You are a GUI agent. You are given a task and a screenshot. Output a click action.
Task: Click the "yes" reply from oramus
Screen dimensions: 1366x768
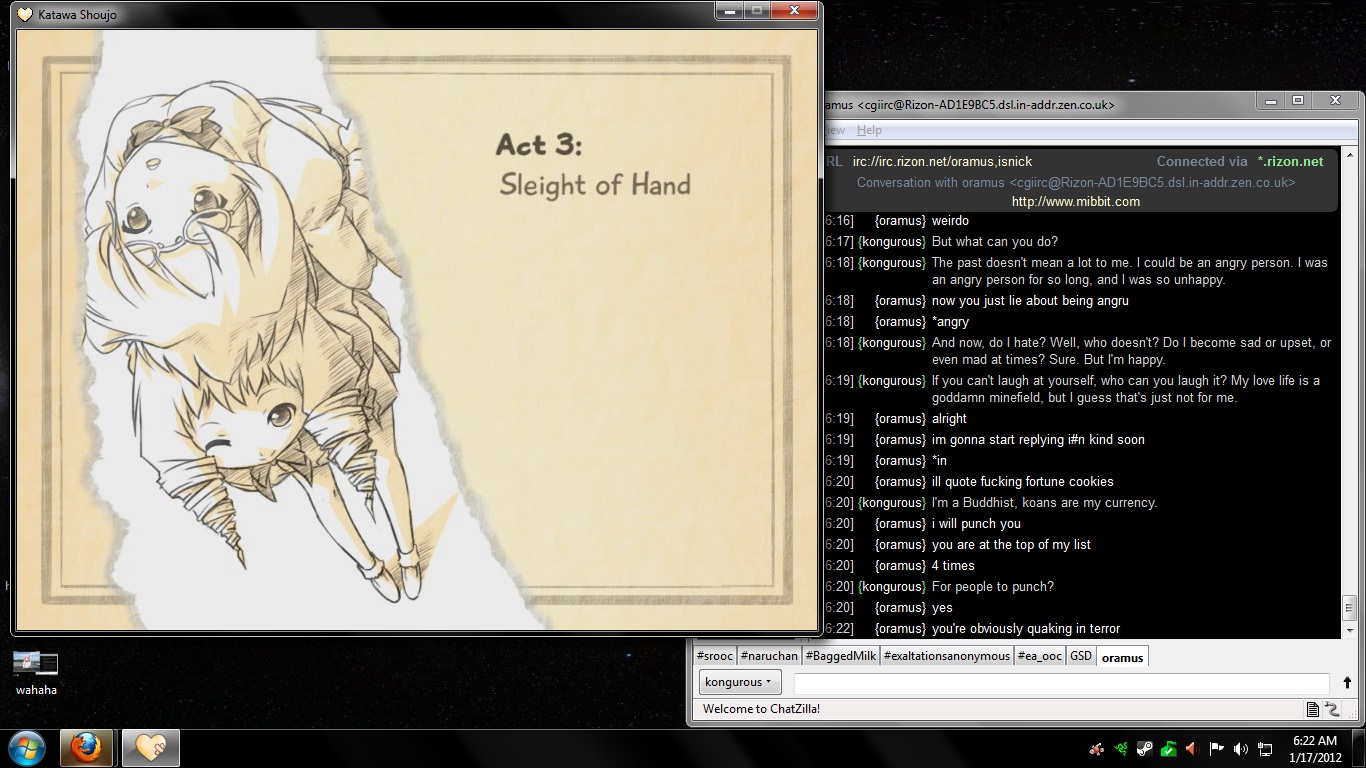click(942, 607)
